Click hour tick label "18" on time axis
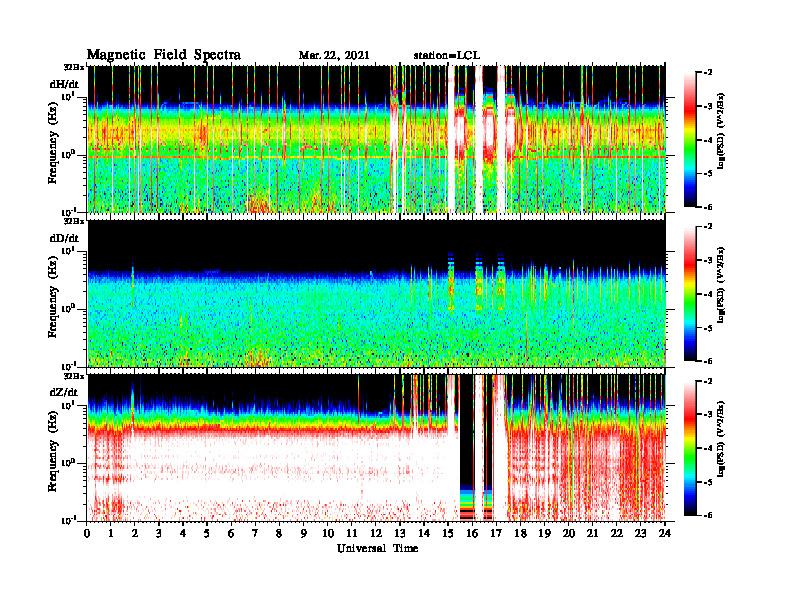792x612 pixels. (x=520, y=533)
